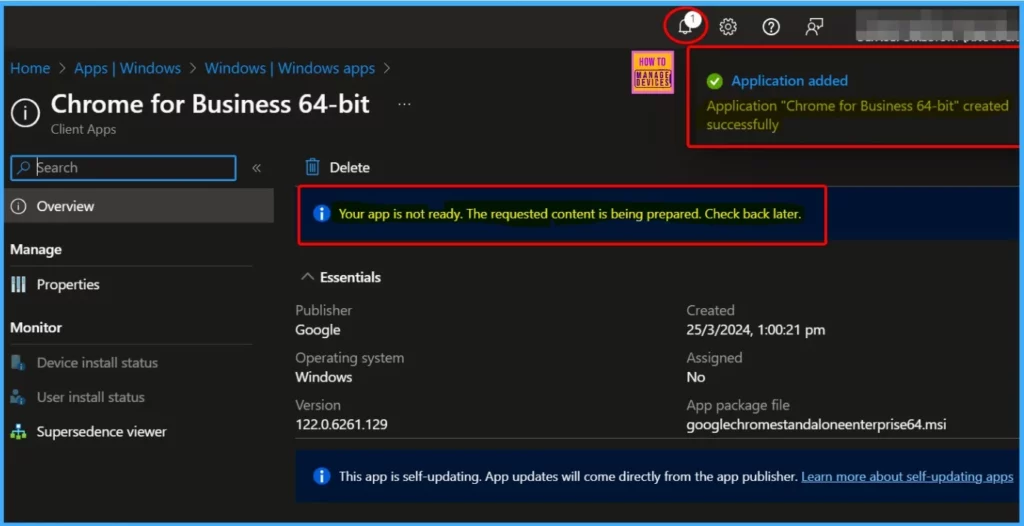Click the googlechromestandaloneenterprise64.msi file name
Image resolution: width=1024 pixels, height=526 pixels.
816,425
